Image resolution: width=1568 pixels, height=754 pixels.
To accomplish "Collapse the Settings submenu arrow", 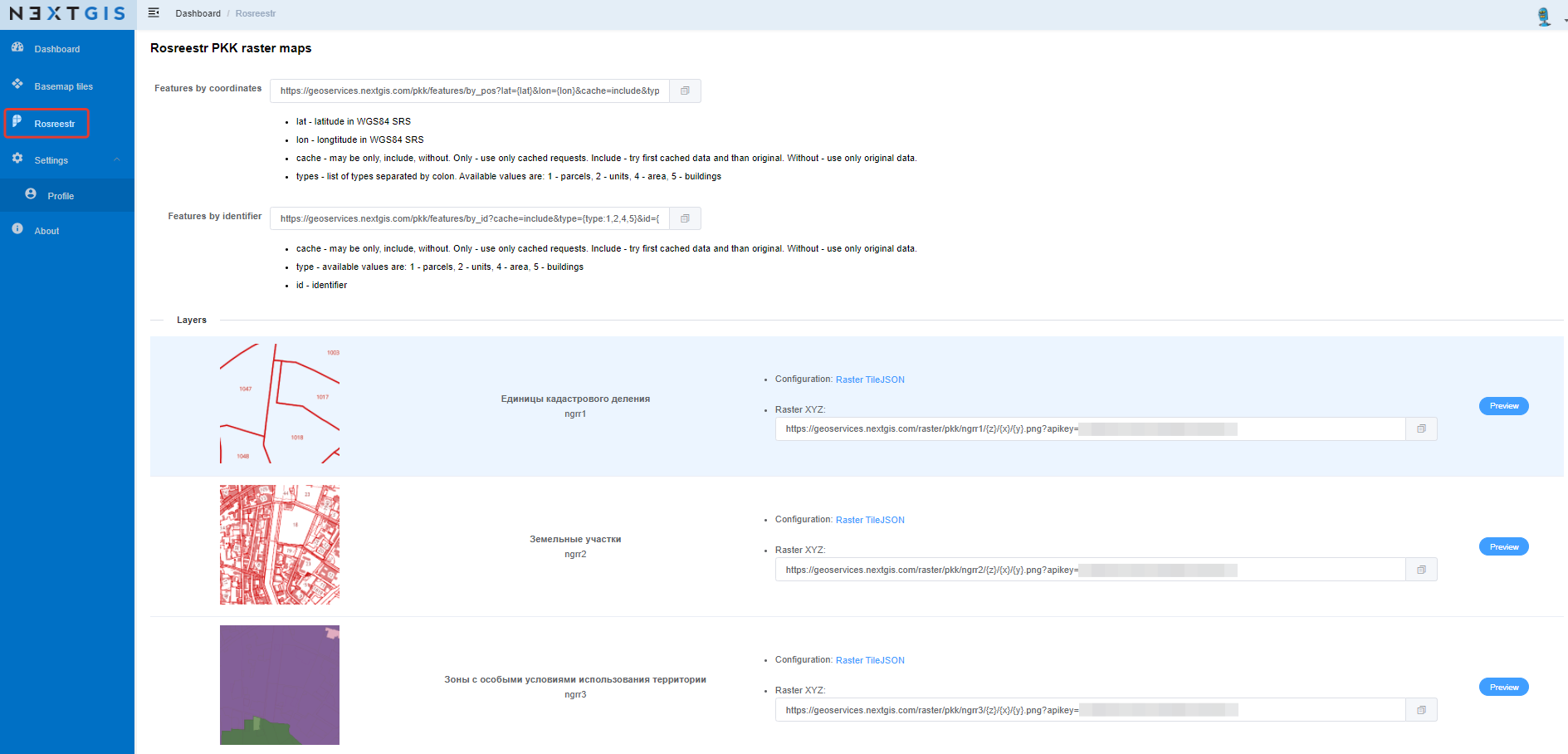I will [117, 159].
